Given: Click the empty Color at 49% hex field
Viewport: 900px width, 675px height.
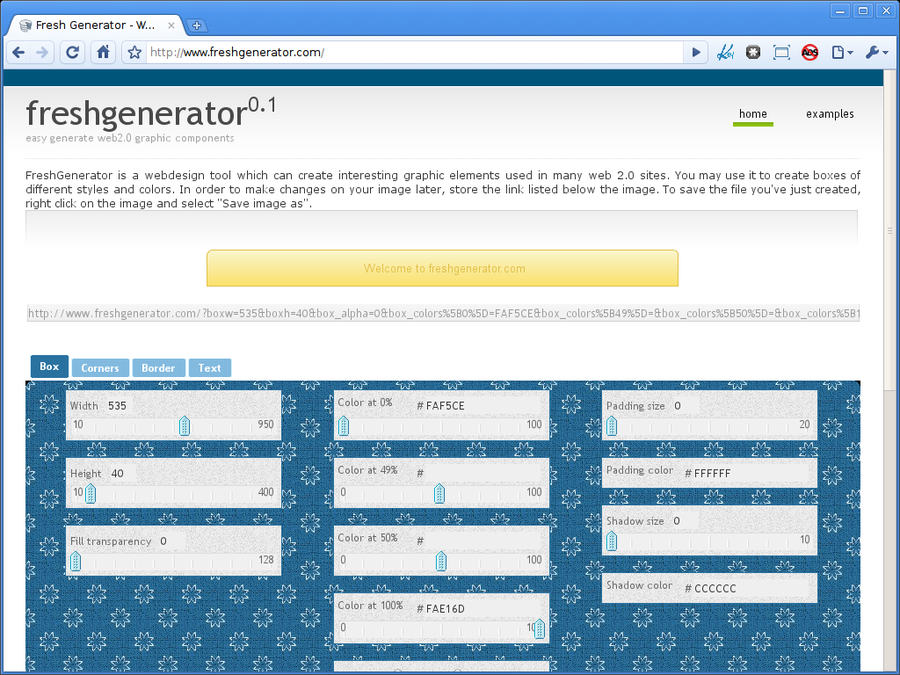Looking at the screenshot, I should pyautogui.click(x=484, y=474).
